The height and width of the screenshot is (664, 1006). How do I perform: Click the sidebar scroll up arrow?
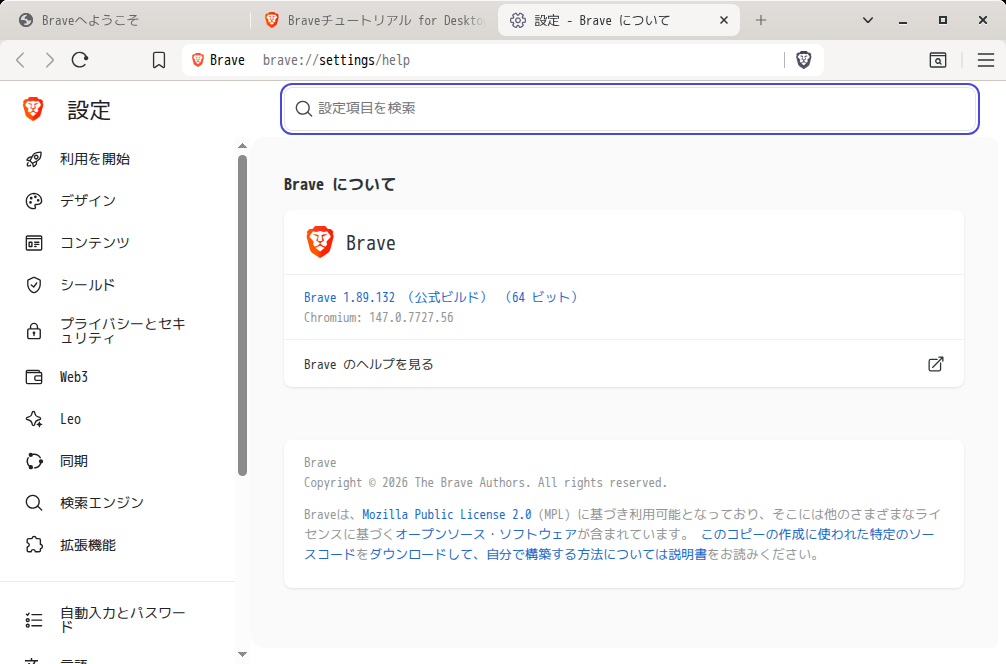pos(243,146)
